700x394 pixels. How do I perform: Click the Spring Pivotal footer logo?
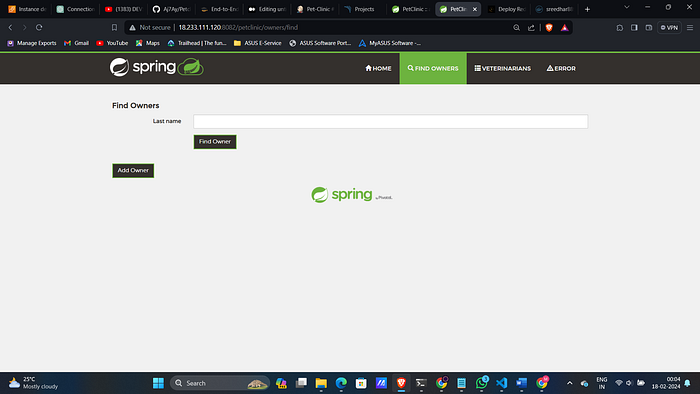pos(352,195)
